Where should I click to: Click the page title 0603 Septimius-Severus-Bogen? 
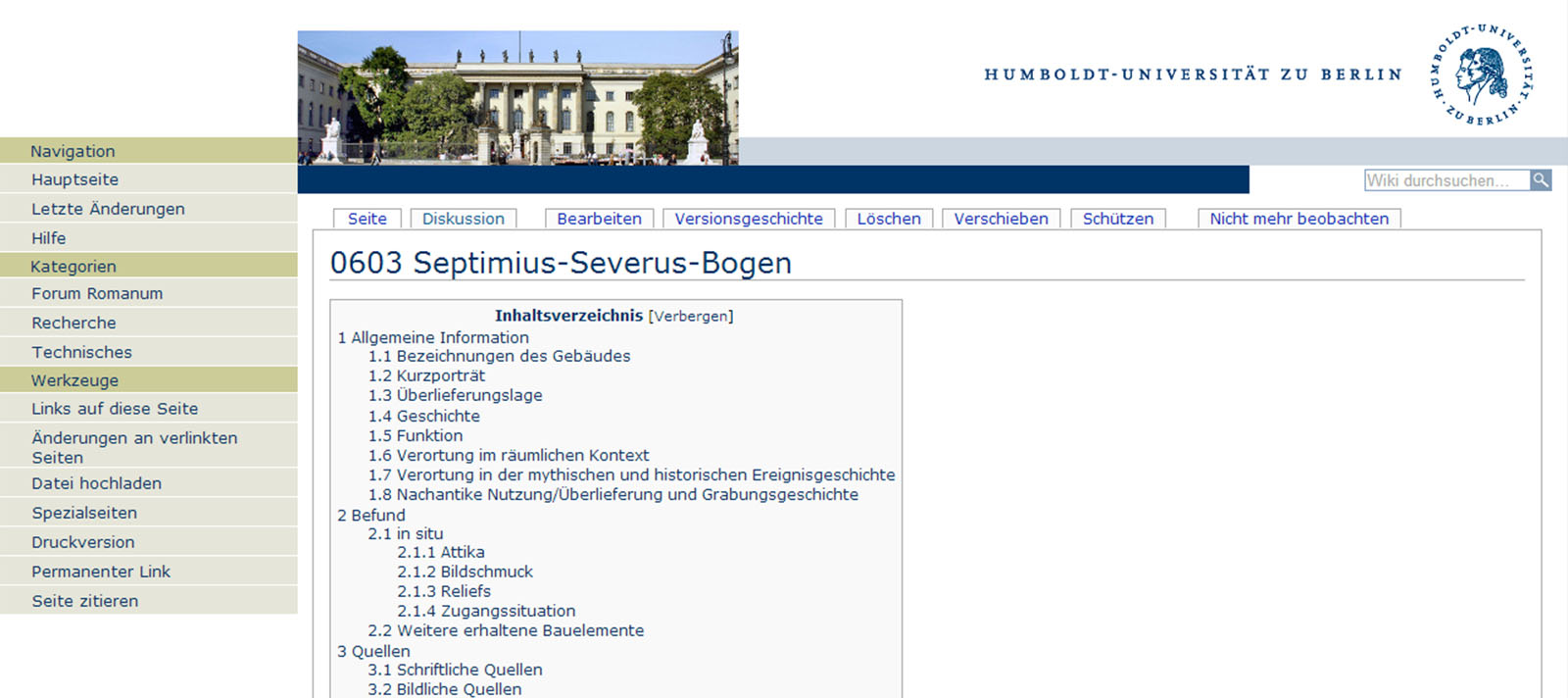pos(561,263)
